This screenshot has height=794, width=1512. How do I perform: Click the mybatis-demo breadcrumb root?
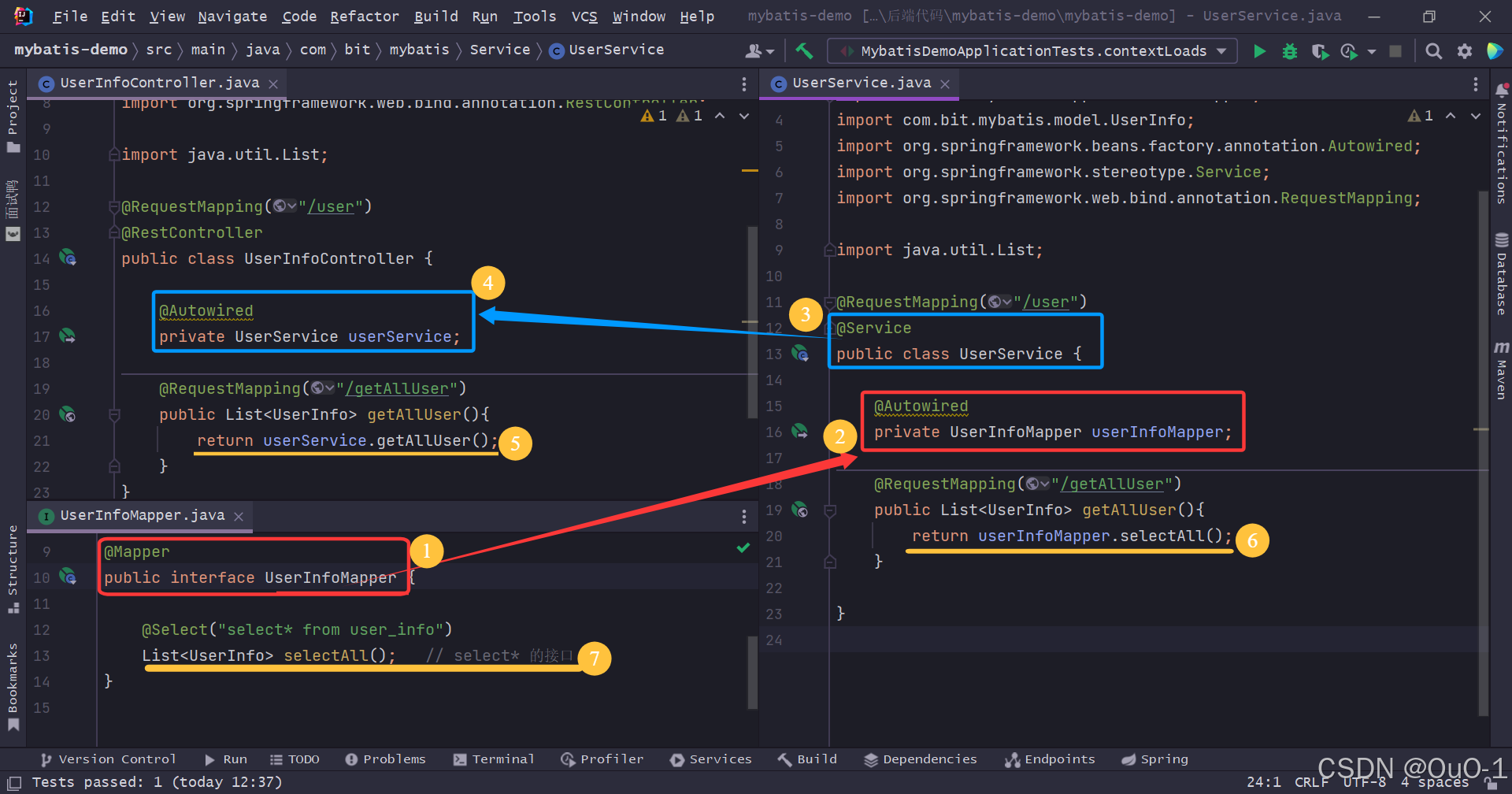[71, 50]
